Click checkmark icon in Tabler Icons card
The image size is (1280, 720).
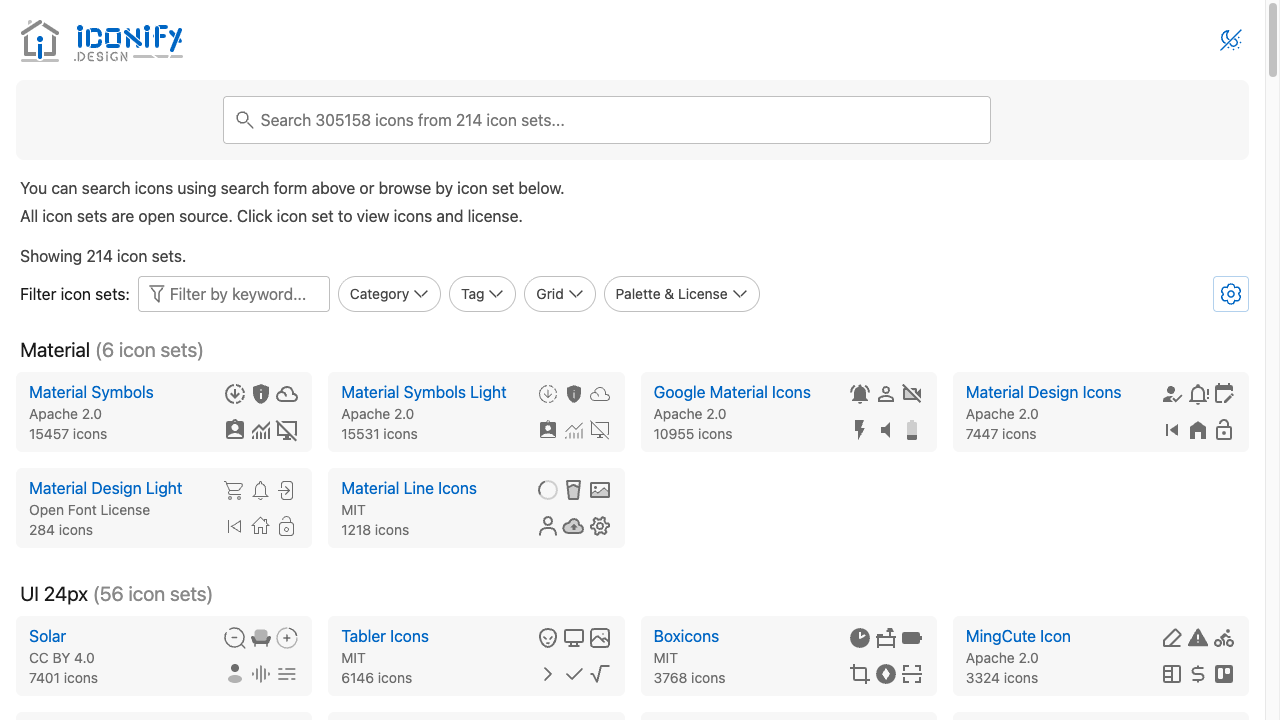point(573,674)
